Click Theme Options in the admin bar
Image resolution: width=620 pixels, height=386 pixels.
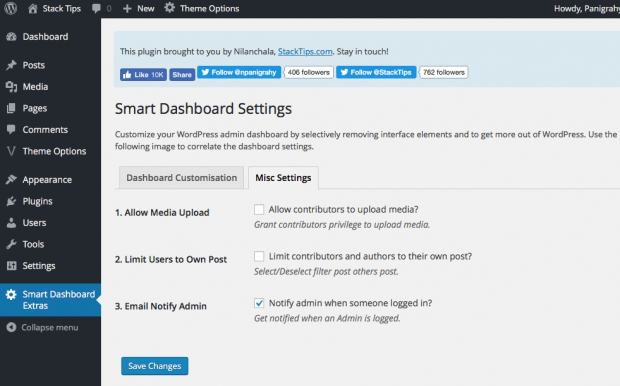(x=210, y=9)
